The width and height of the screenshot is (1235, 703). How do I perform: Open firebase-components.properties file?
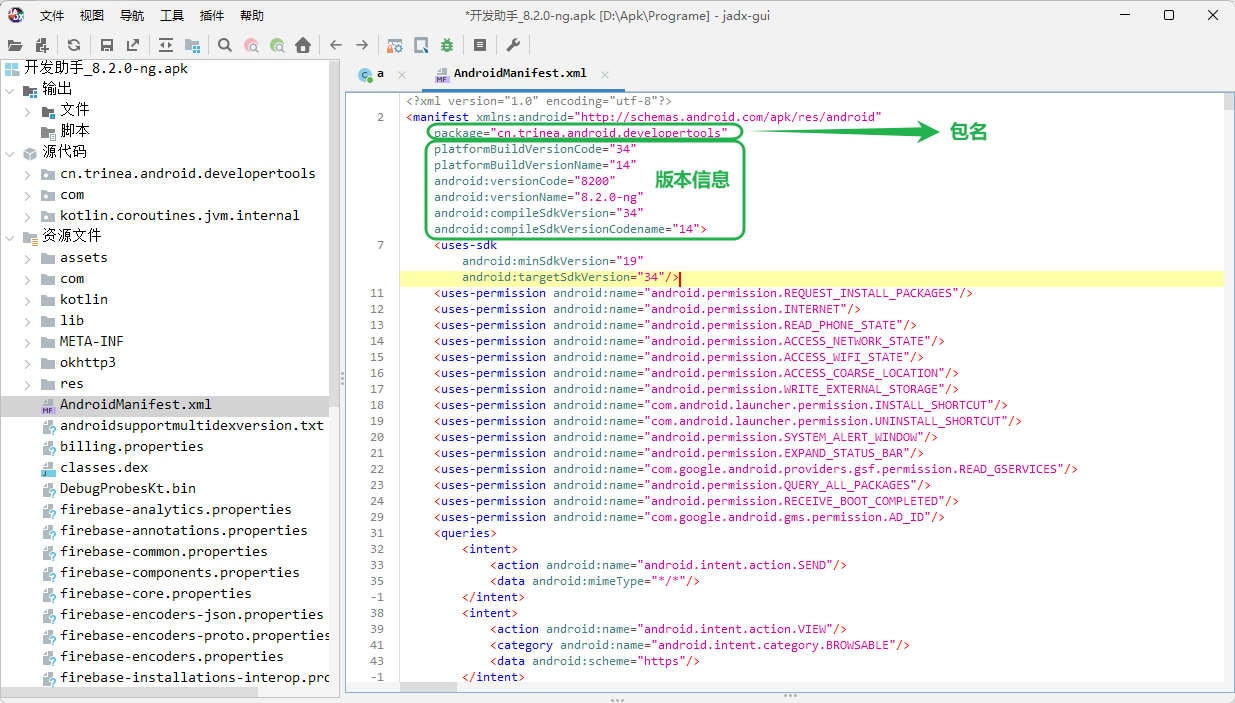point(179,572)
